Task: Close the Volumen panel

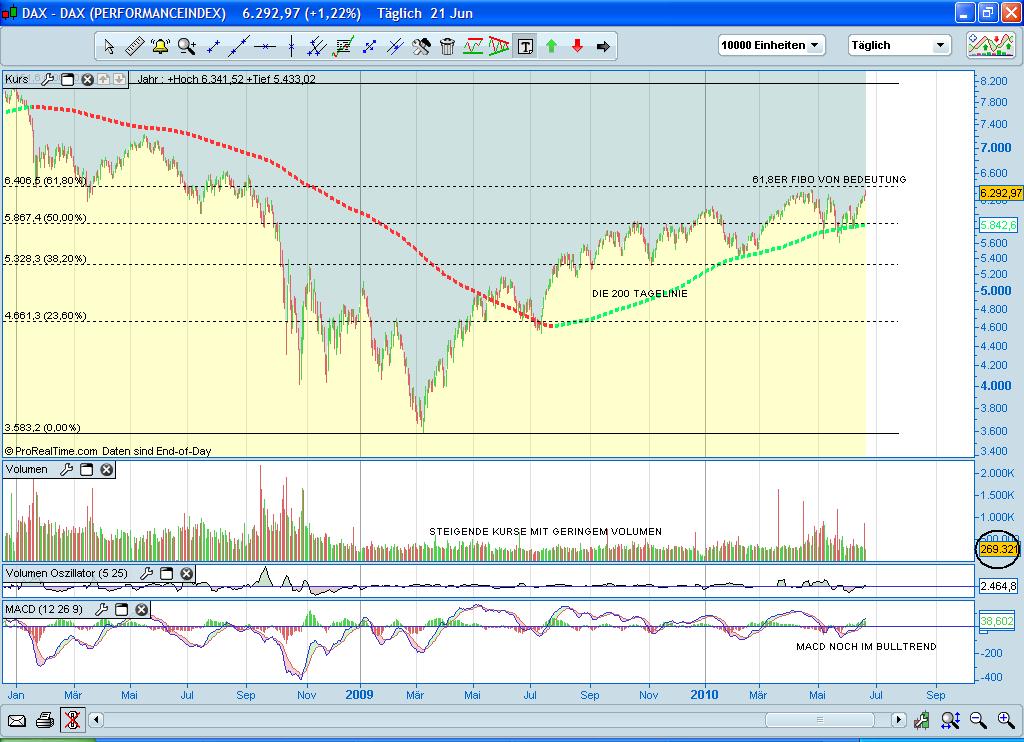Action: pos(106,470)
